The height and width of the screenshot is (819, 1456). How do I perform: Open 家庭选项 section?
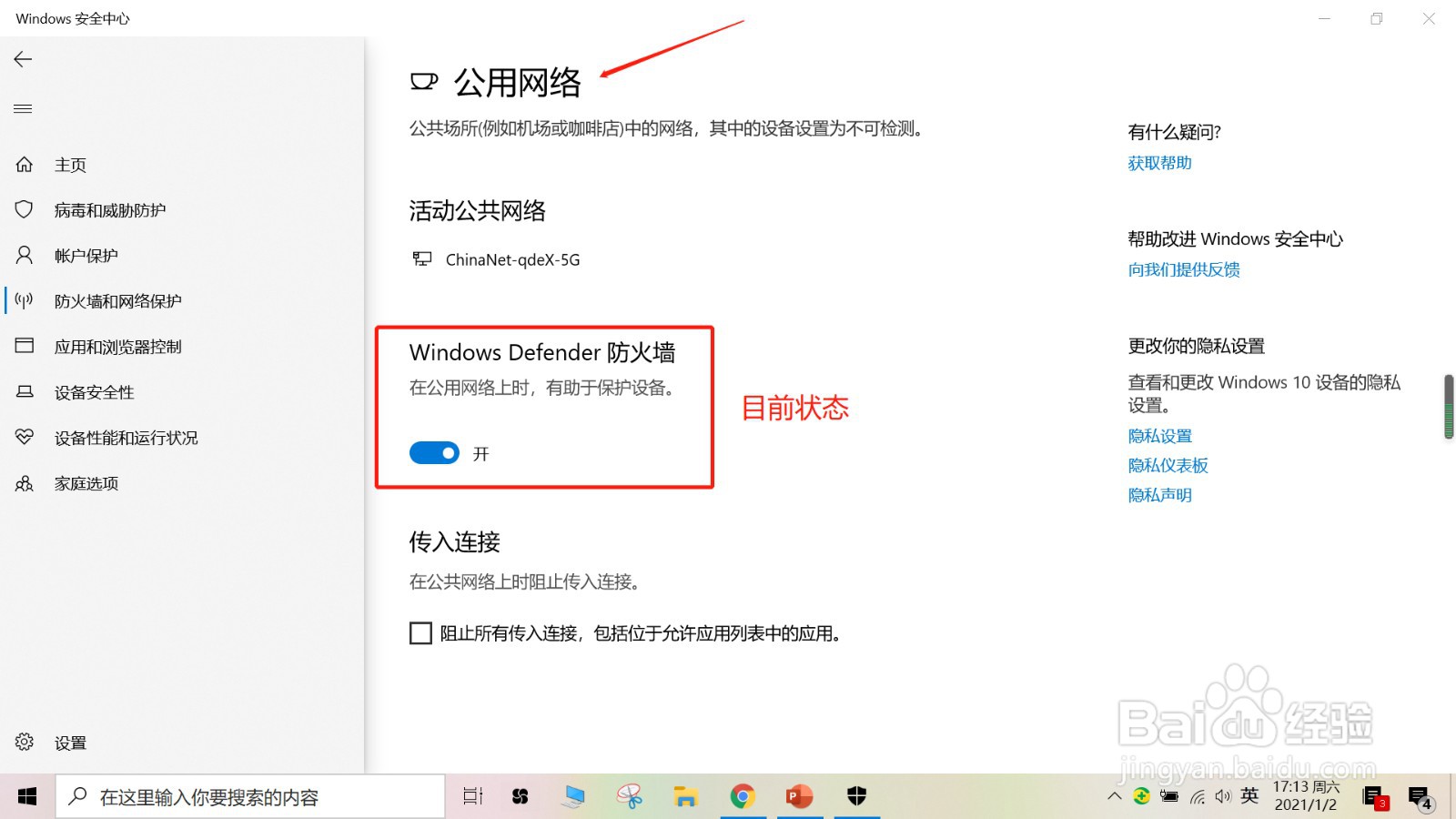click(x=86, y=482)
